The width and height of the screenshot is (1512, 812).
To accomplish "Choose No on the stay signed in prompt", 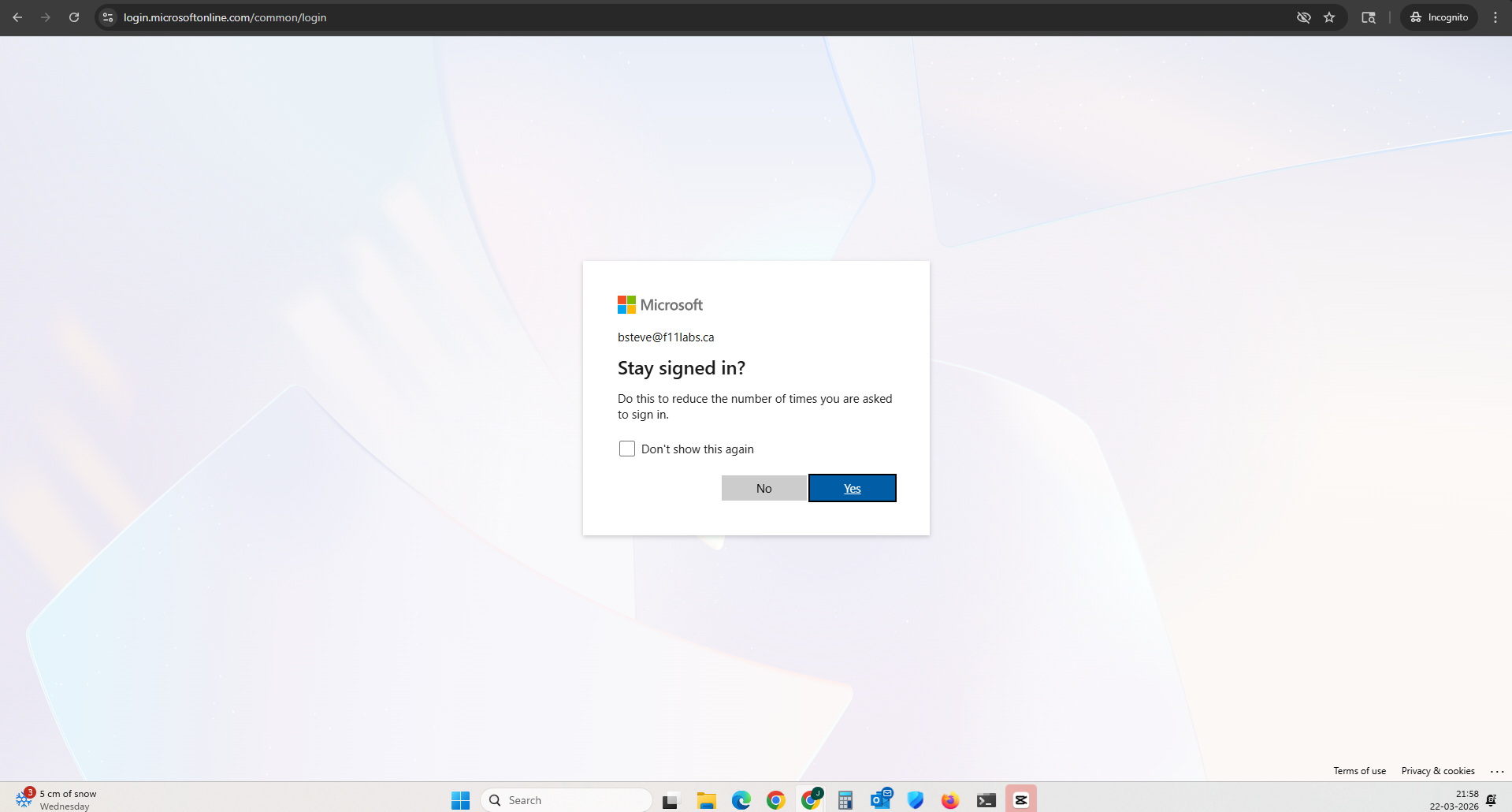I will [x=763, y=488].
